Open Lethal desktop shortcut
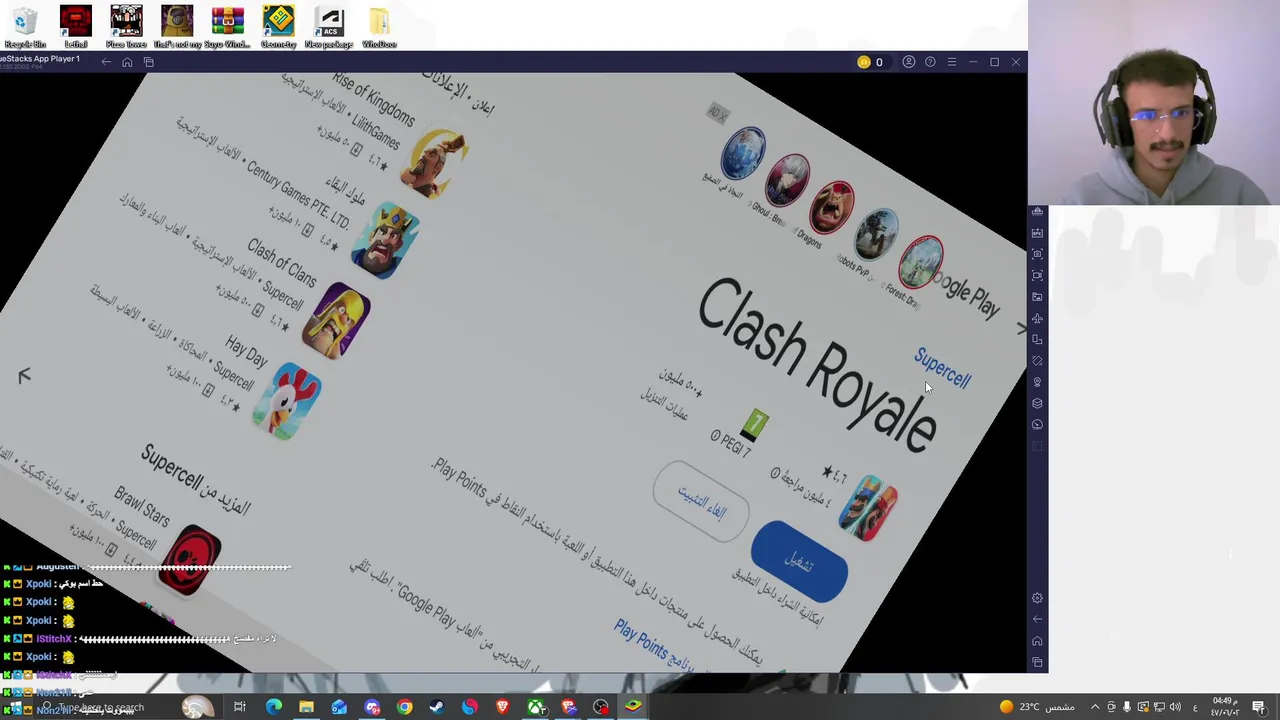The width and height of the screenshot is (1280, 720). click(75, 27)
